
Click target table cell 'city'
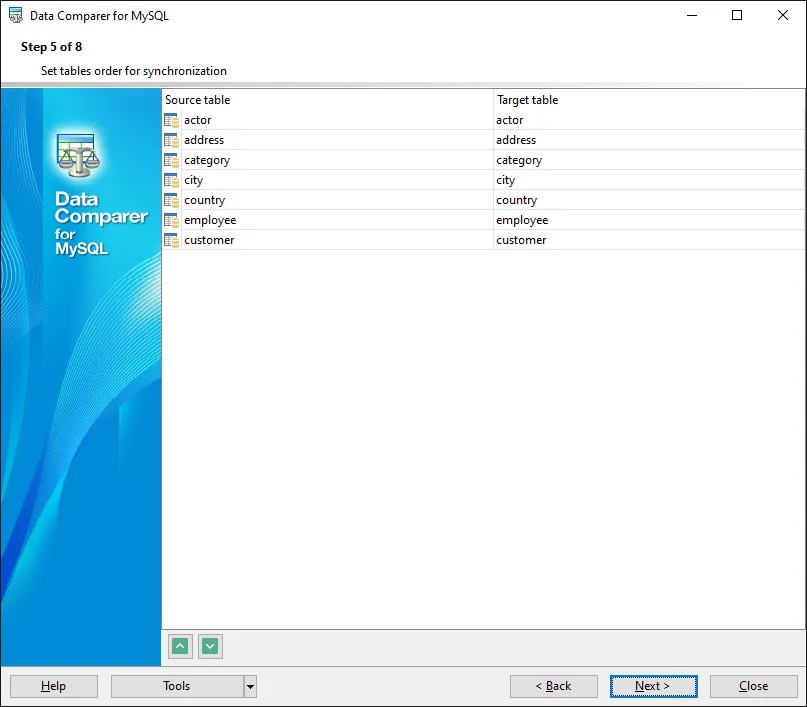point(648,180)
